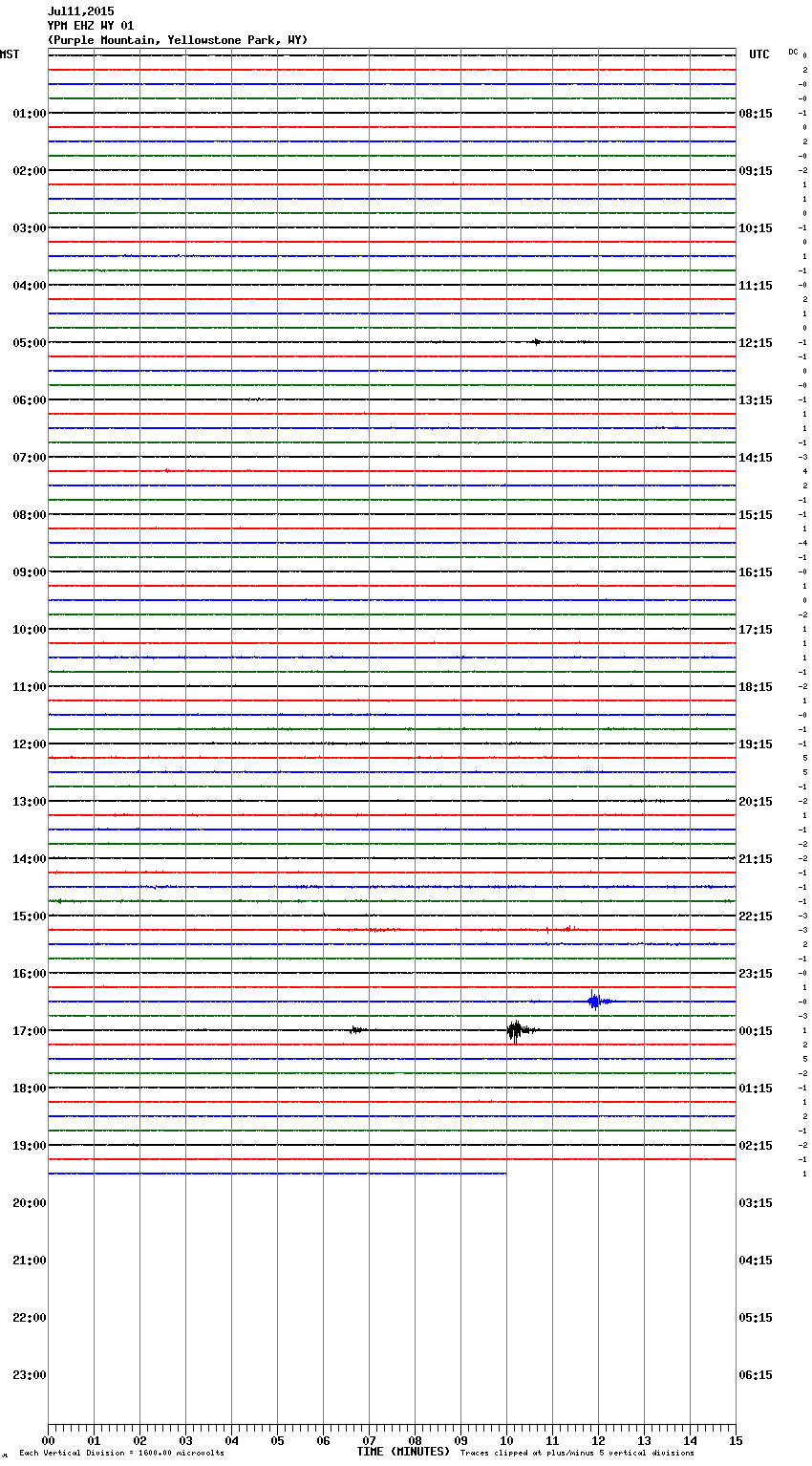This screenshot has height=1466, width=812.
Task: Click the "10" minute tick label
Action: 506,1440
